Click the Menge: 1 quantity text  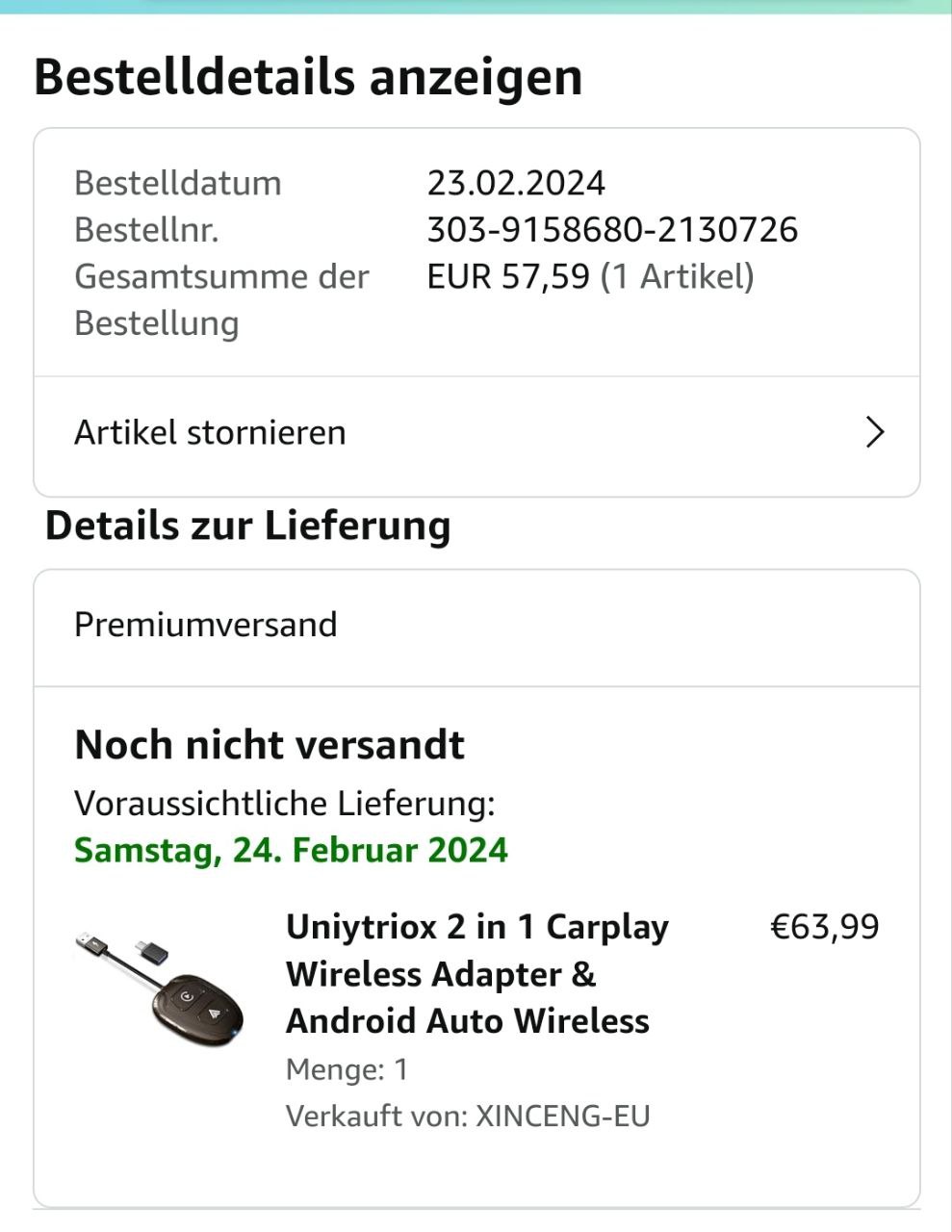(x=347, y=1069)
